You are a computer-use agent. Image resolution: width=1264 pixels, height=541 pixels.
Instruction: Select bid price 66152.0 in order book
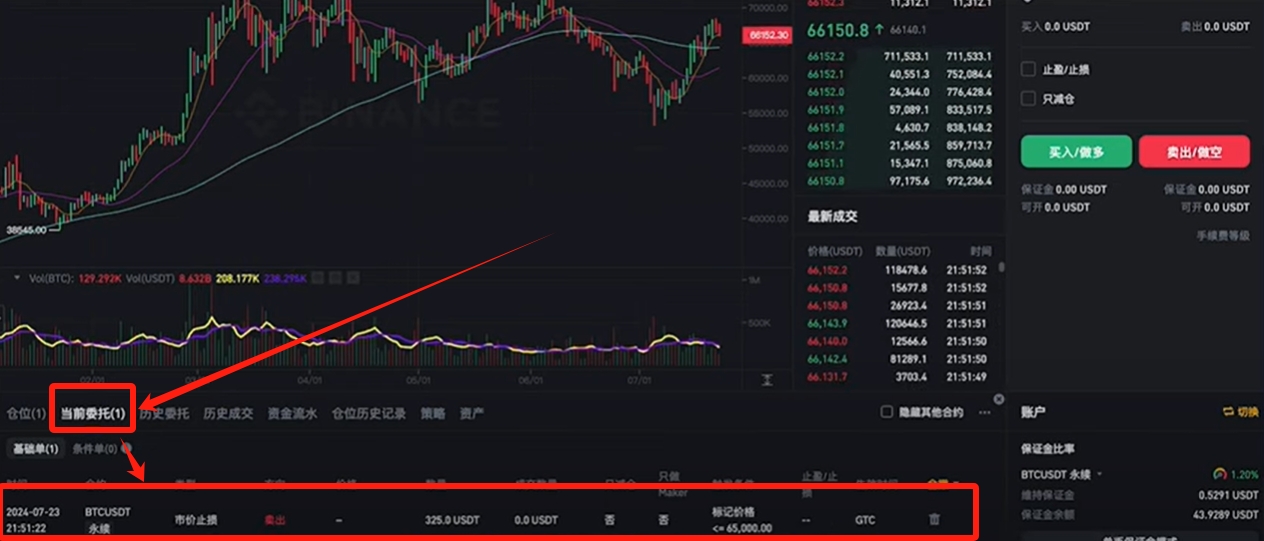pyautogui.click(x=825, y=92)
